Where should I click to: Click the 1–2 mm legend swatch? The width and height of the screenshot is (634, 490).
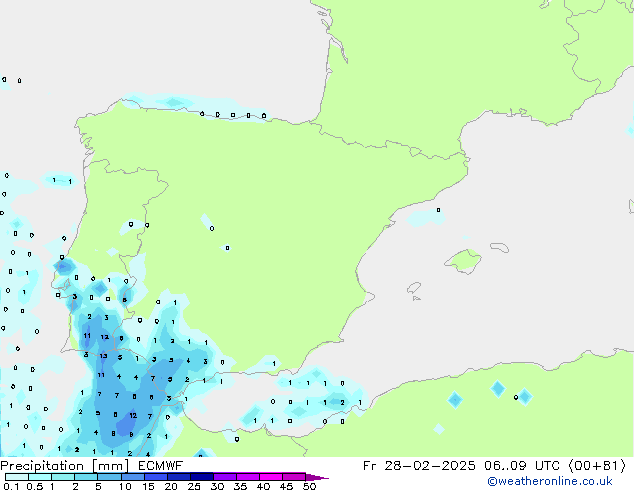63,477
